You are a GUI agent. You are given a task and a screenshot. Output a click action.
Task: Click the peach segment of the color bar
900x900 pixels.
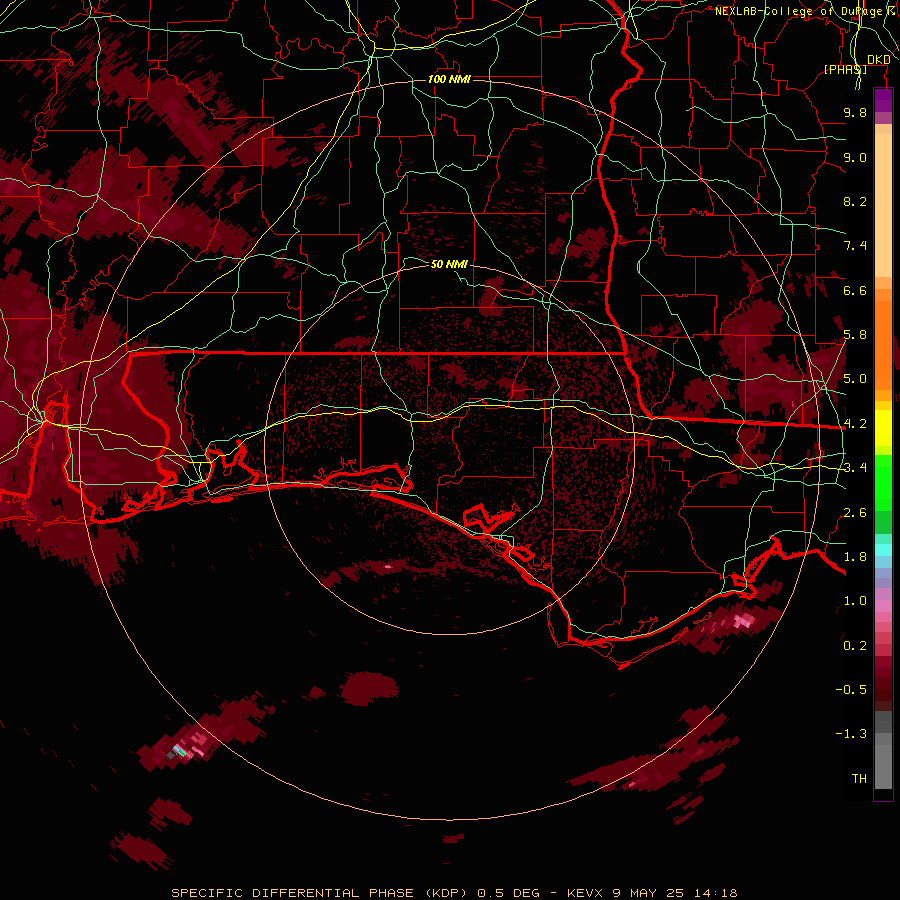point(883,201)
